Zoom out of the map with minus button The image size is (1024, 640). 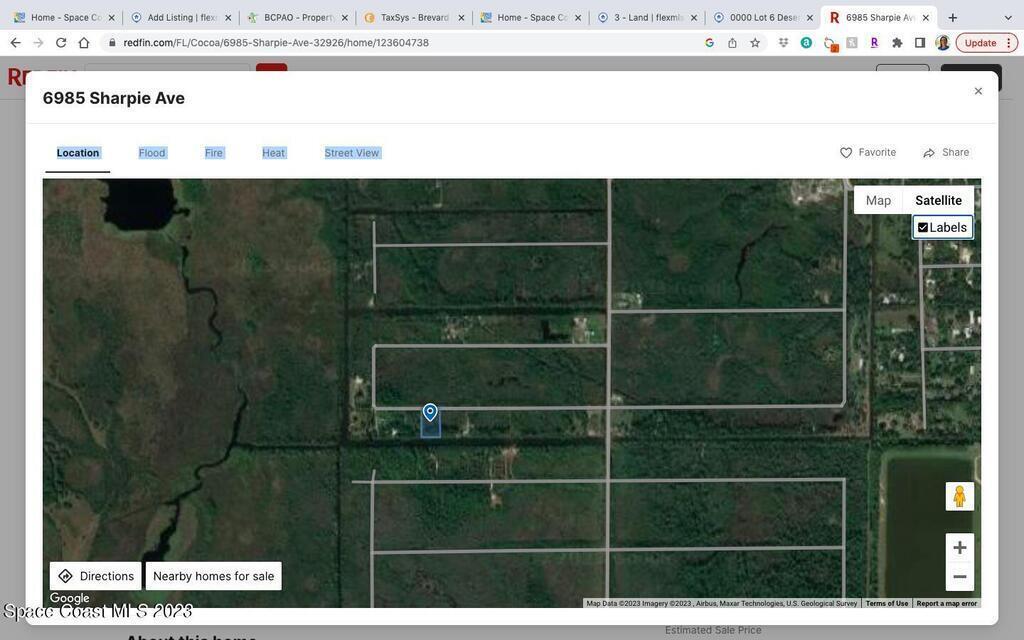[959, 577]
